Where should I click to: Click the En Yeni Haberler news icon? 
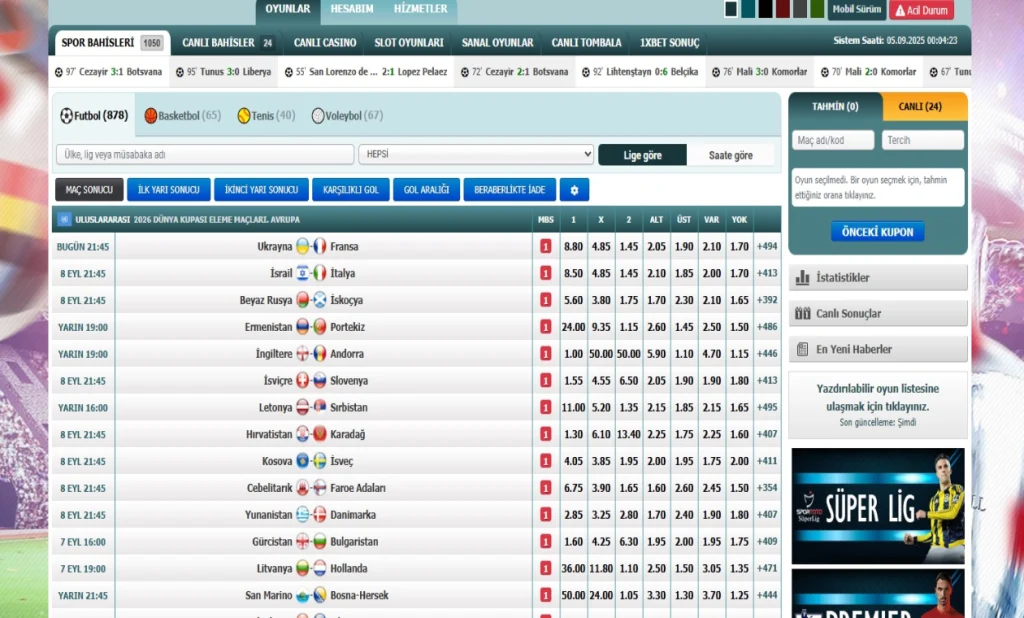coord(802,349)
